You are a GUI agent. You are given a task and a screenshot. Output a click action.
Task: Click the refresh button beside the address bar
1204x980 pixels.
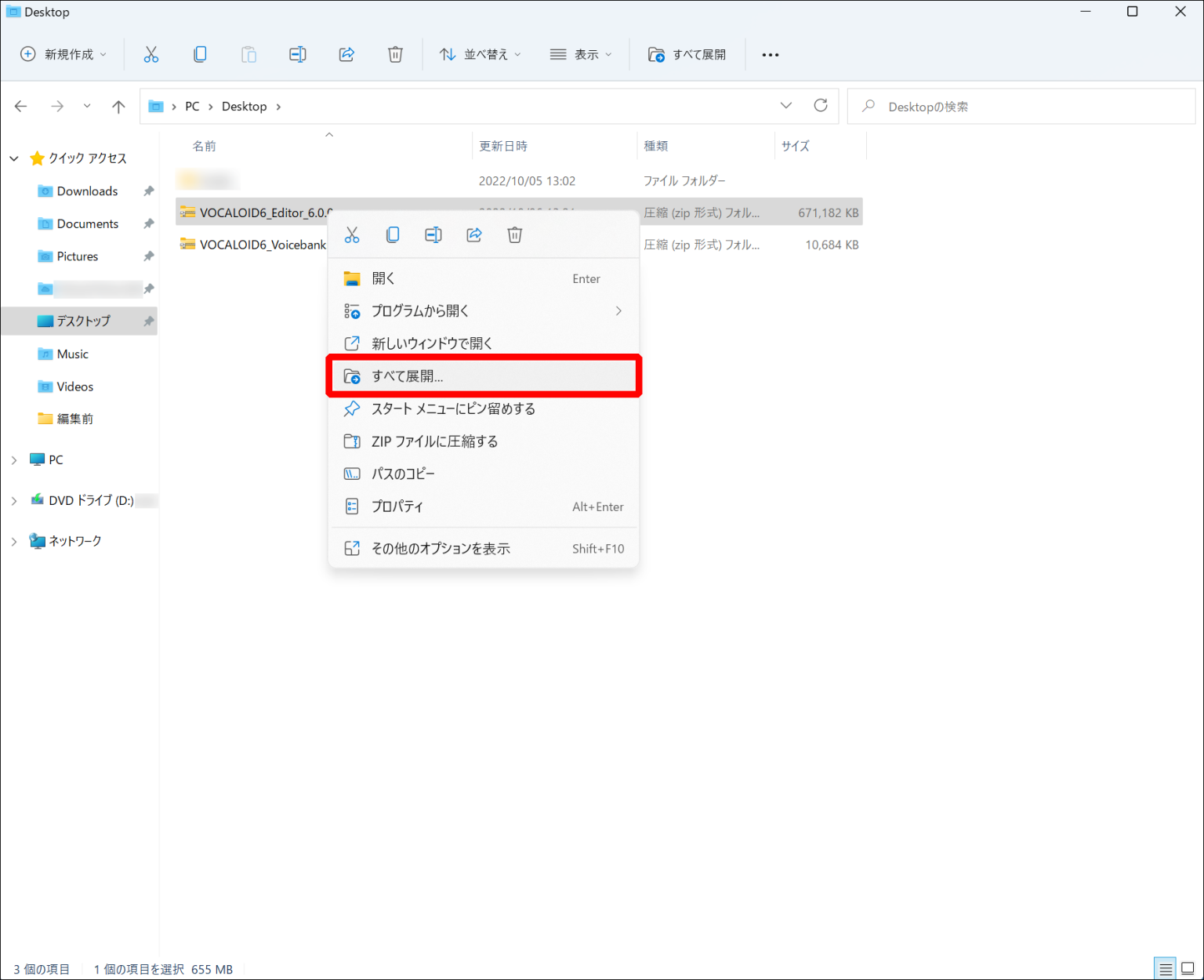click(x=821, y=106)
